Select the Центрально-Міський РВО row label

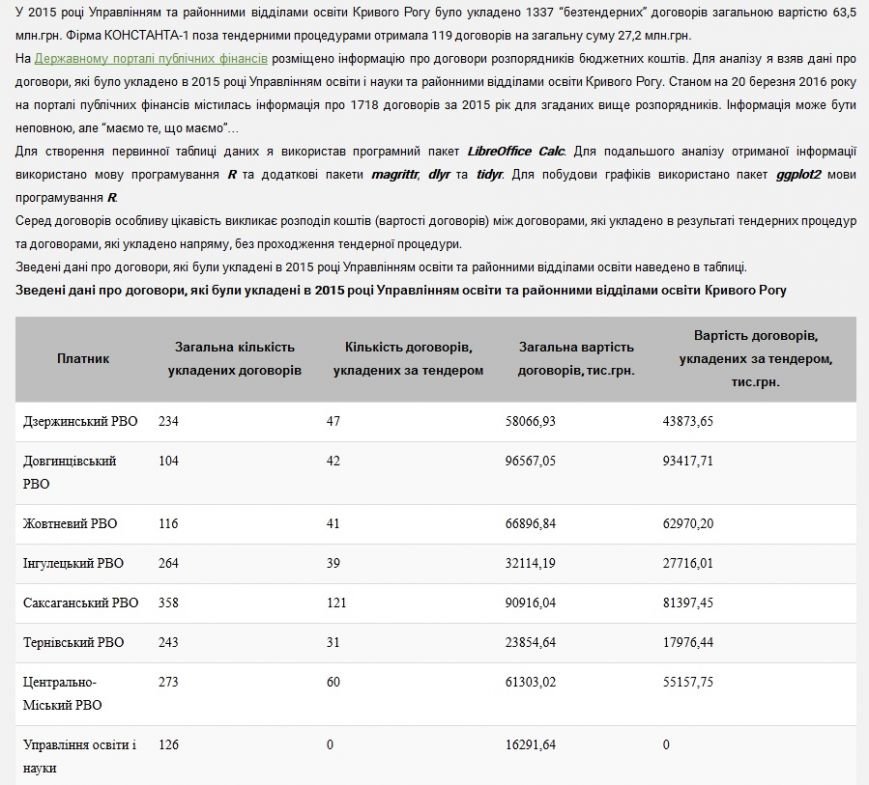click(x=62, y=694)
